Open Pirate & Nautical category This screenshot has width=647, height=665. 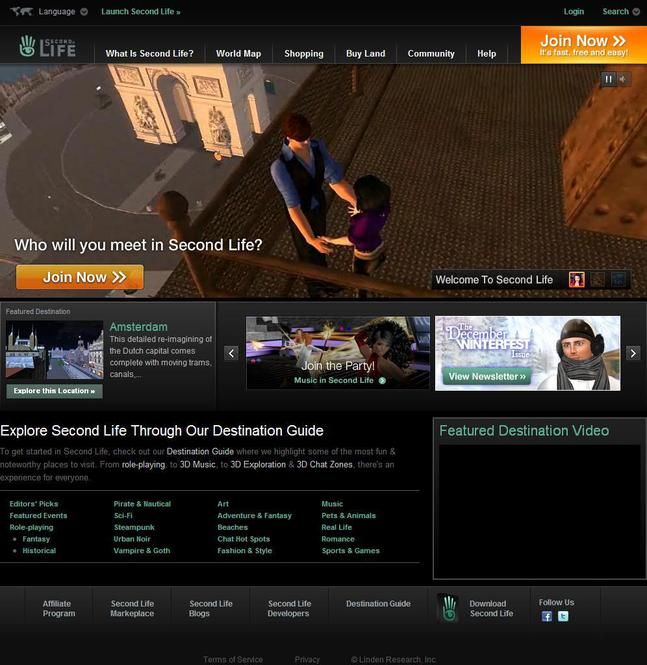pos(142,504)
